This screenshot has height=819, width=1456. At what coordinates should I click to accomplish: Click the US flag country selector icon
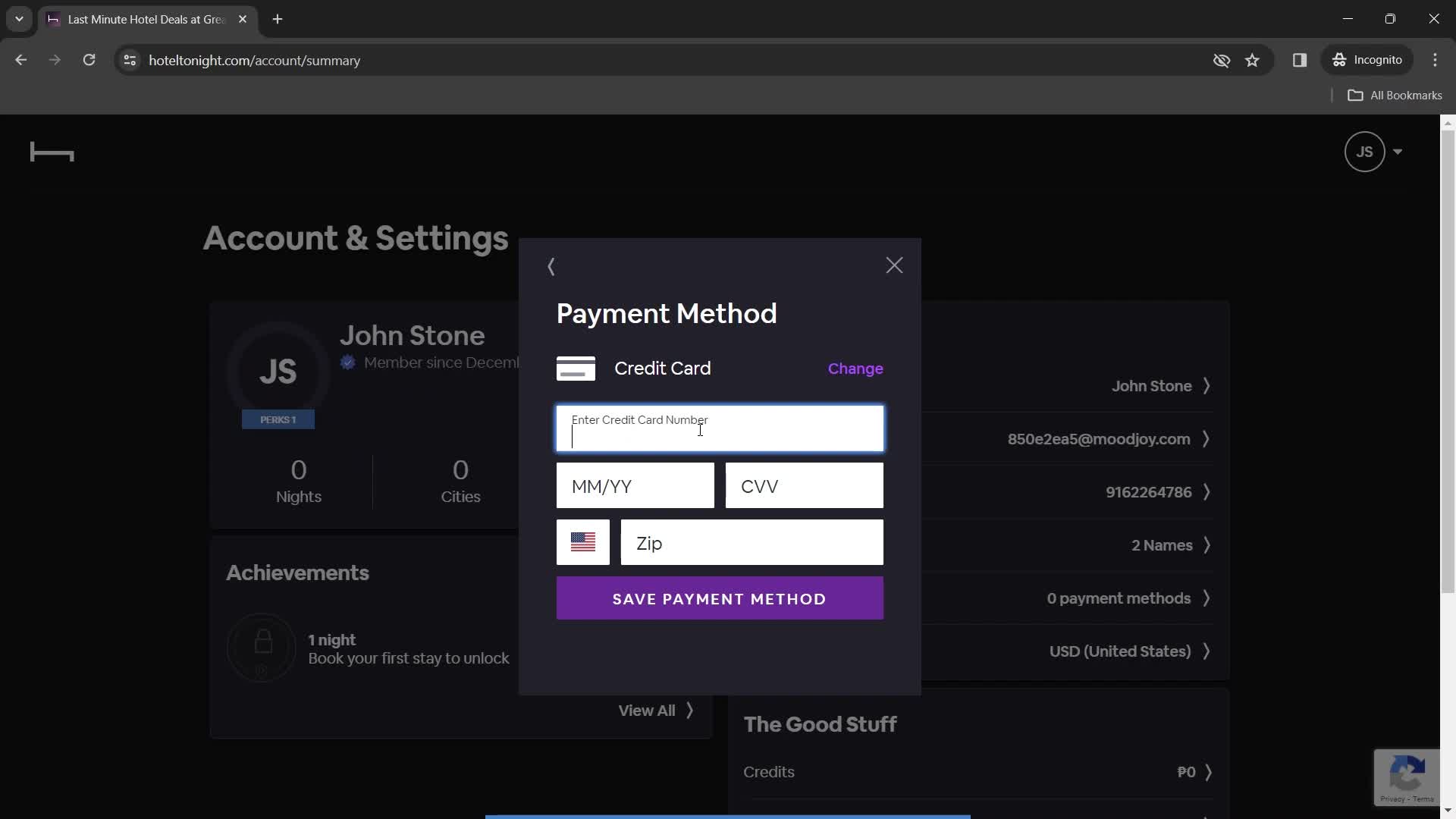tap(583, 542)
